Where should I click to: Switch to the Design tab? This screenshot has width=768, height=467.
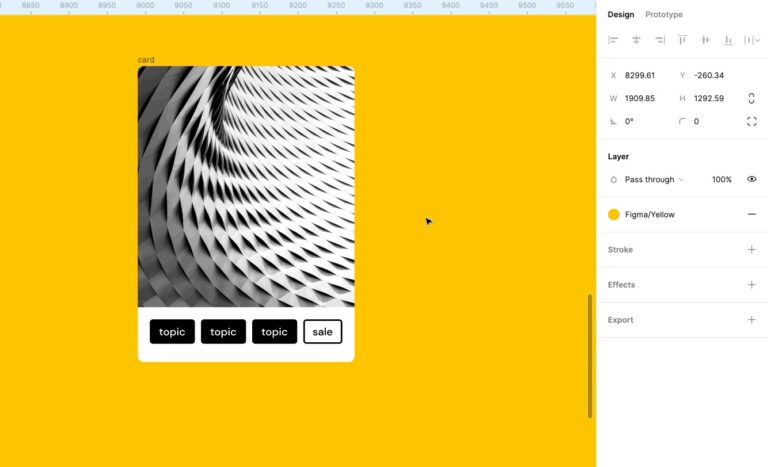click(621, 15)
